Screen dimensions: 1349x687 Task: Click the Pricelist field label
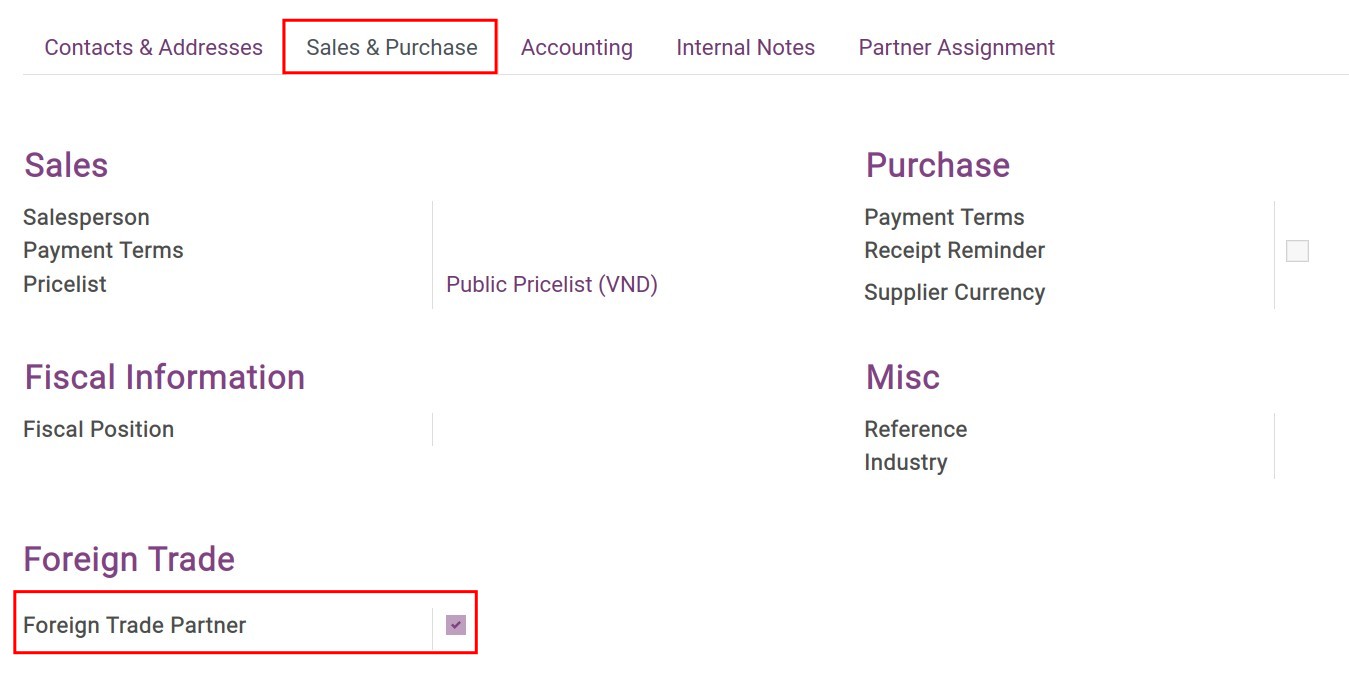coord(64,284)
